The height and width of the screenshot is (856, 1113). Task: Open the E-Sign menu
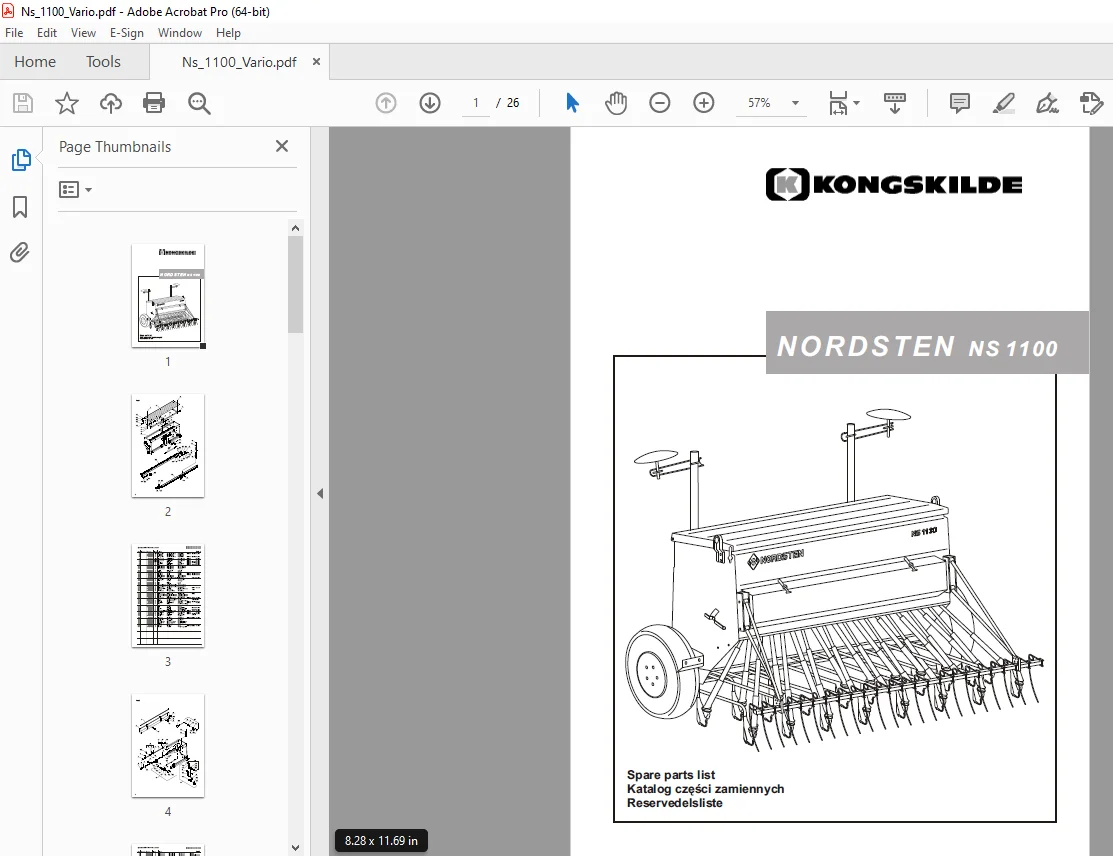coord(126,33)
